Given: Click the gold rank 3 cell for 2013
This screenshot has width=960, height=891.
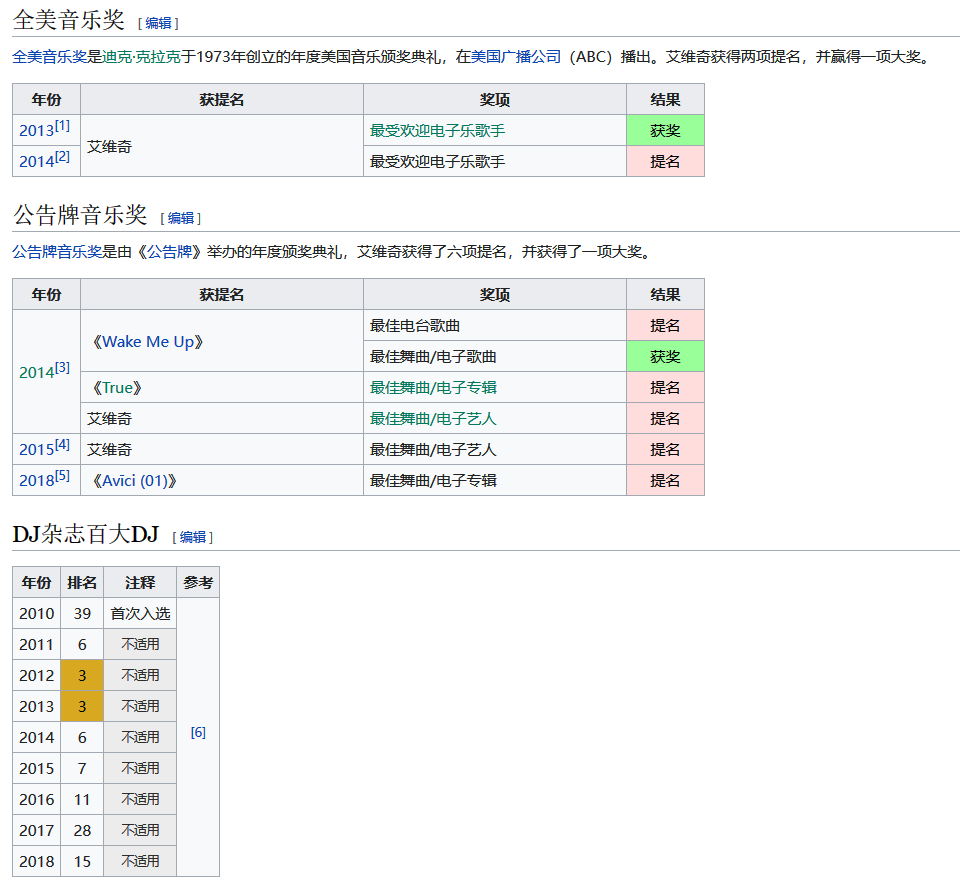Looking at the screenshot, I should 82,707.
